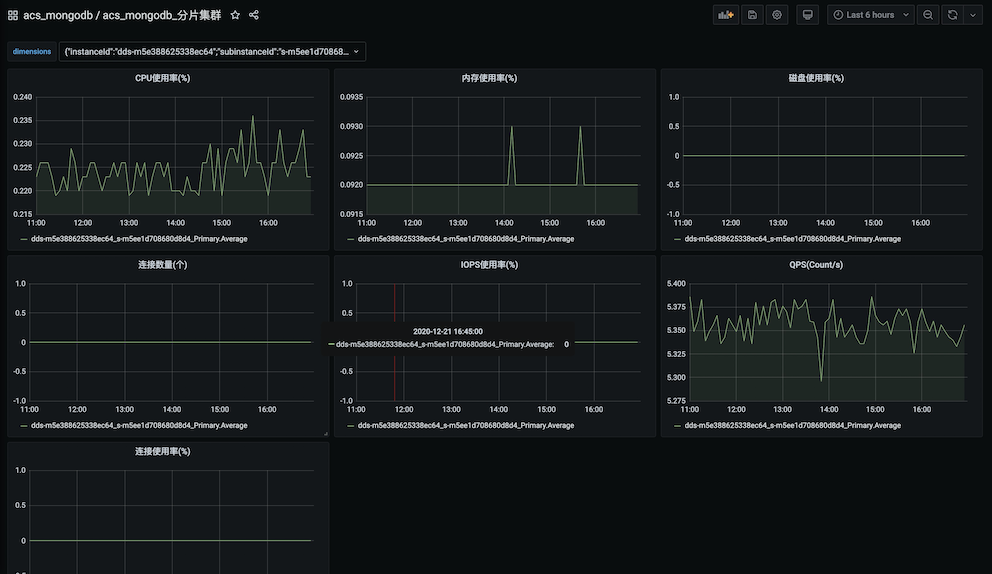This screenshot has height=574, width=992.
Task: Toggle the CPU使用率 legend series
Action: [x=139, y=239]
